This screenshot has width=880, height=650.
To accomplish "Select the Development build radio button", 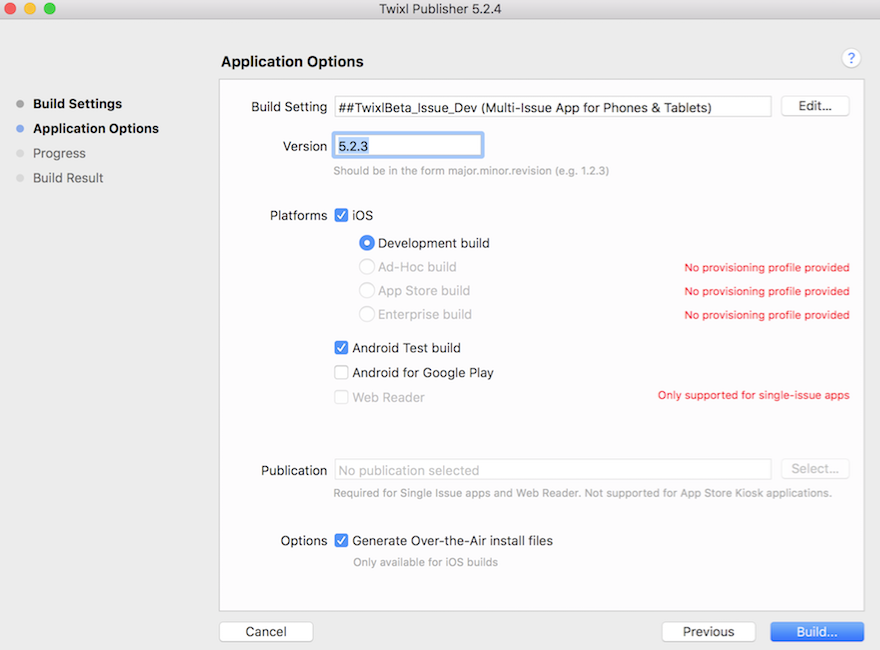I will click(x=366, y=243).
